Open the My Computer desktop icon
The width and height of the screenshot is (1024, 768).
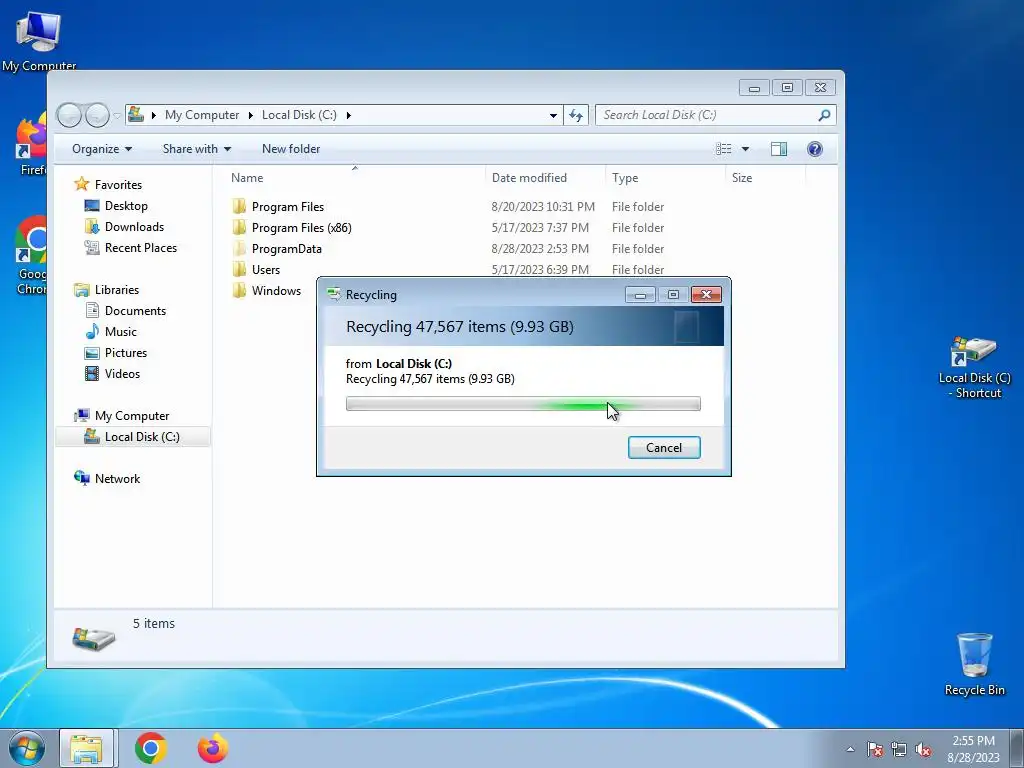(x=39, y=40)
